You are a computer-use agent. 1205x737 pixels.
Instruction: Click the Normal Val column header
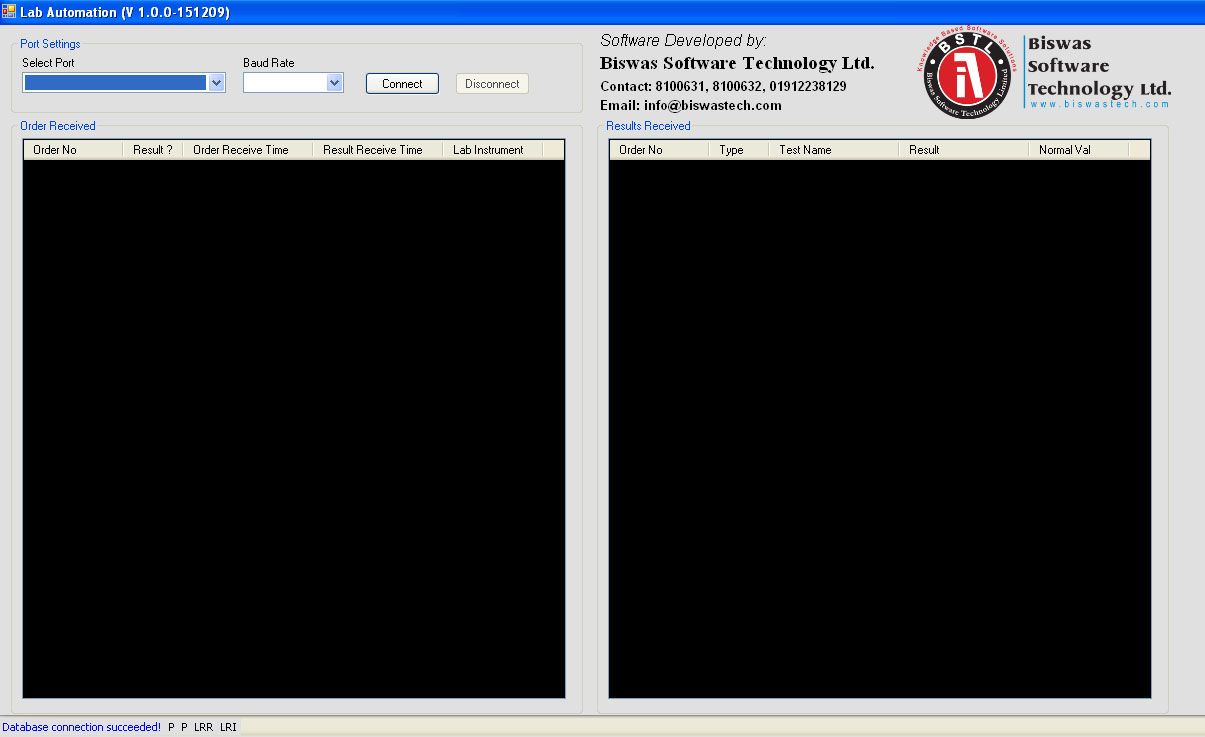click(x=1079, y=150)
